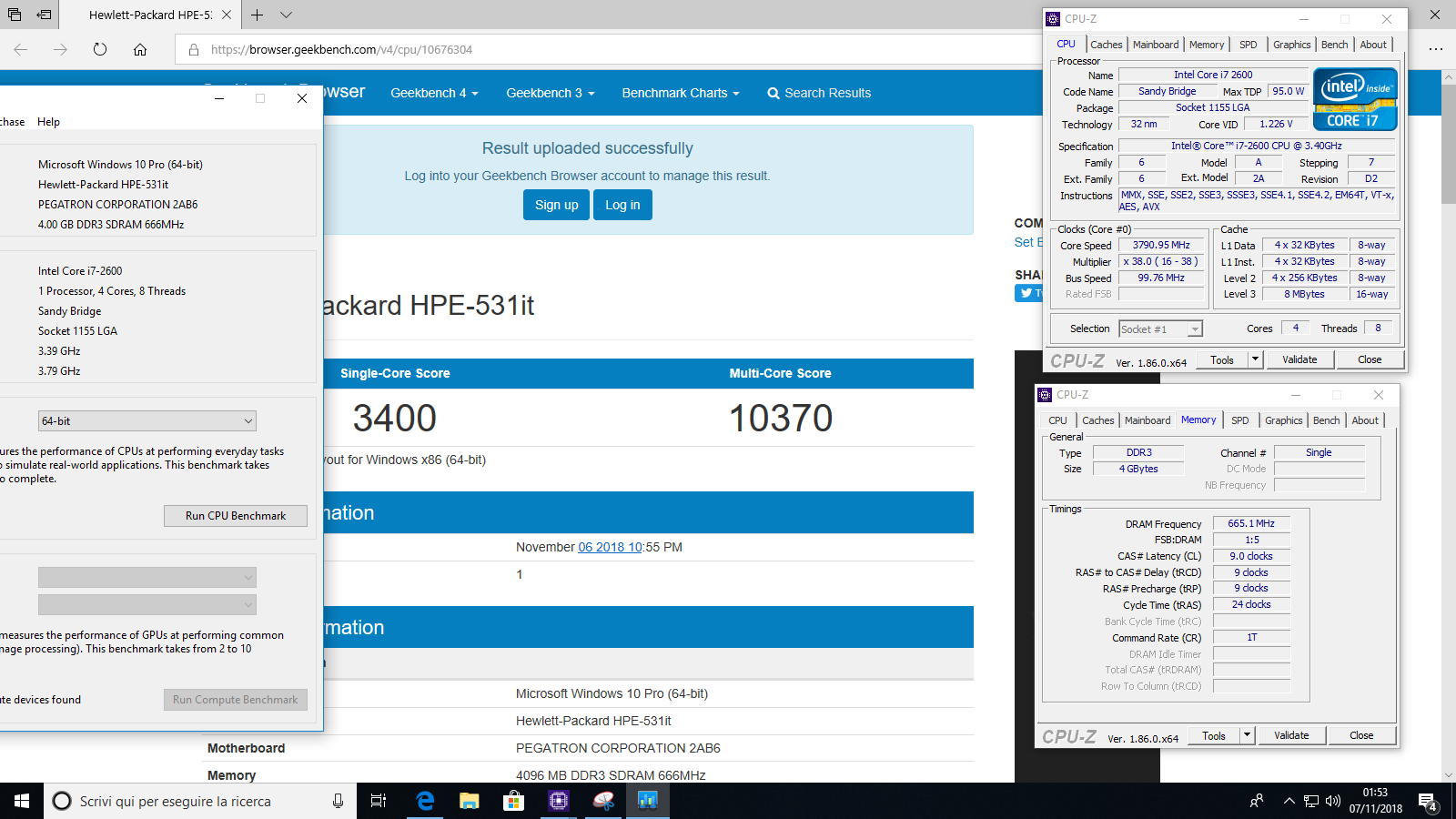Open the browser home page
The height and width of the screenshot is (819, 1456).
(x=140, y=49)
